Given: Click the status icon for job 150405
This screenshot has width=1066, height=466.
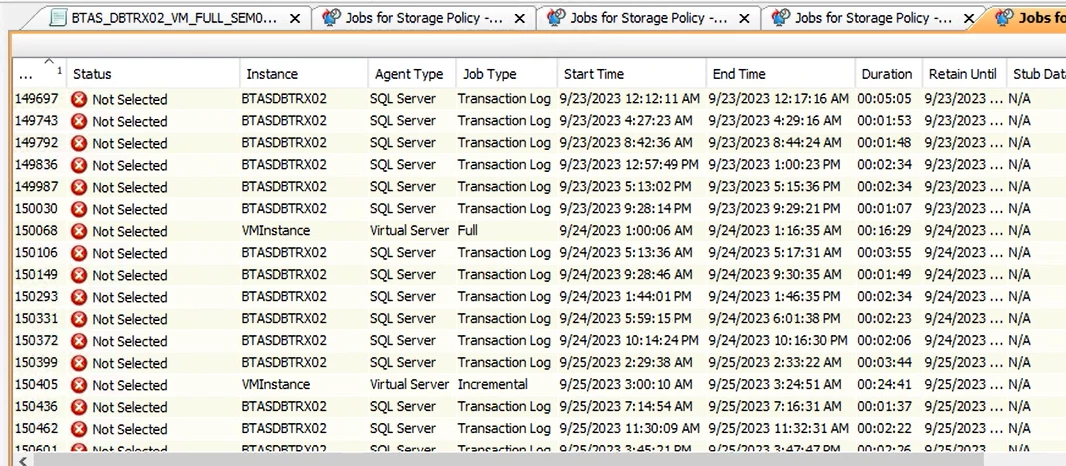Looking at the screenshot, I should pyautogui.click(x=79, y=386).
